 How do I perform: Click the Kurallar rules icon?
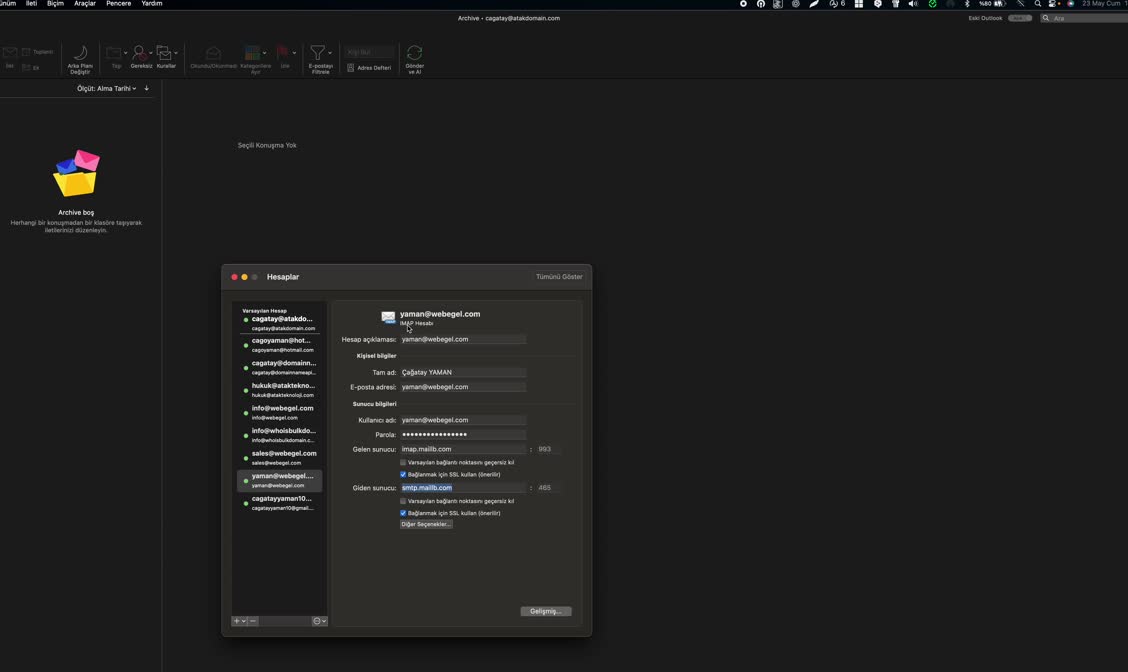click(165, 55)
